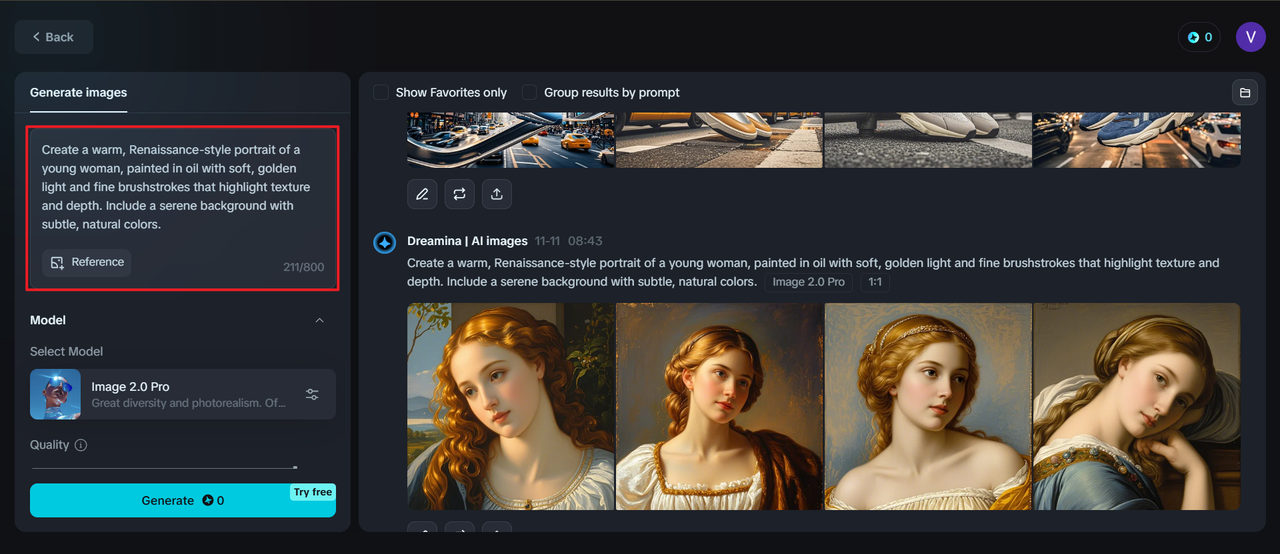This screenshot has width=1280, height=554.
Task: Open the white sneaker on pavement thumbnail
Action: tap(928, 139)
